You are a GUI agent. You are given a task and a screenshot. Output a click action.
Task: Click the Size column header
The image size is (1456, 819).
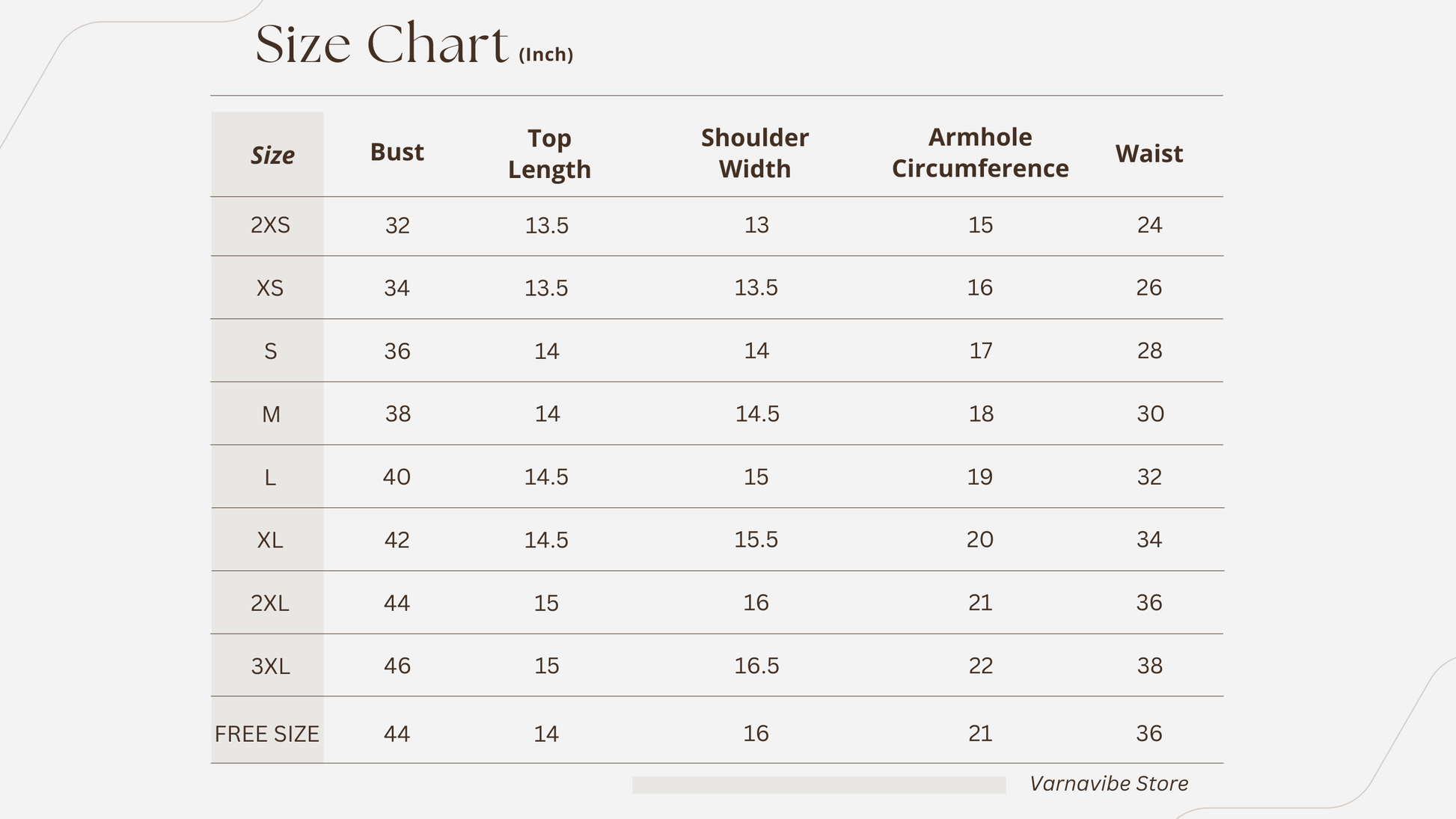[272, 156]
